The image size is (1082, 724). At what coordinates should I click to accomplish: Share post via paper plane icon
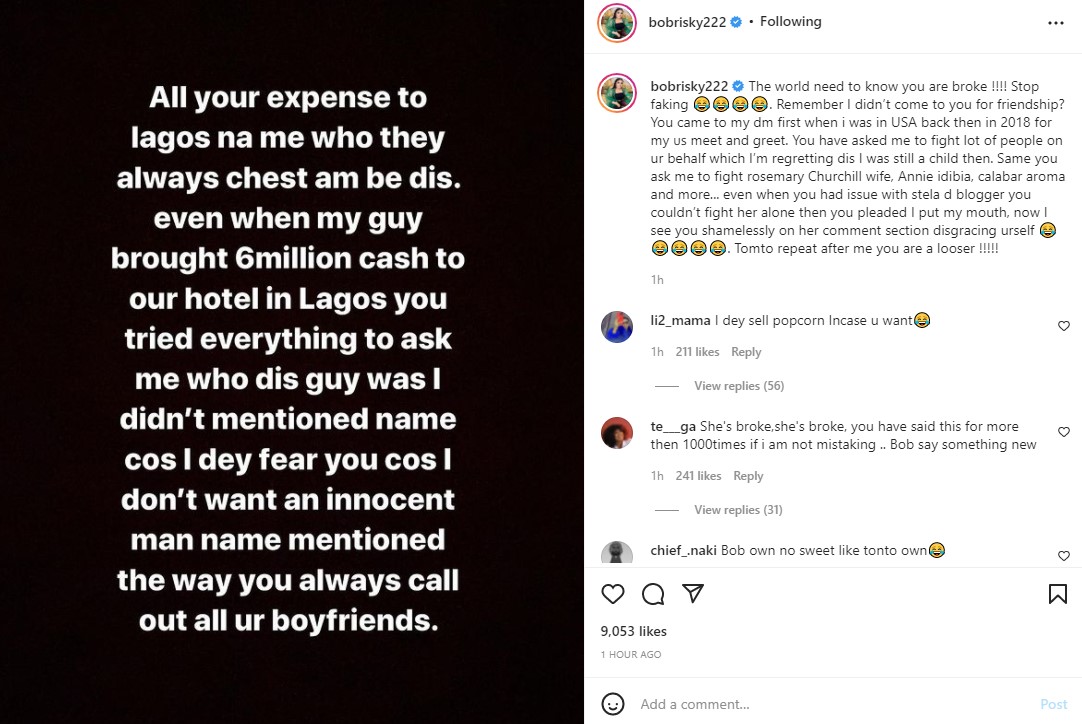click(692, 594)
